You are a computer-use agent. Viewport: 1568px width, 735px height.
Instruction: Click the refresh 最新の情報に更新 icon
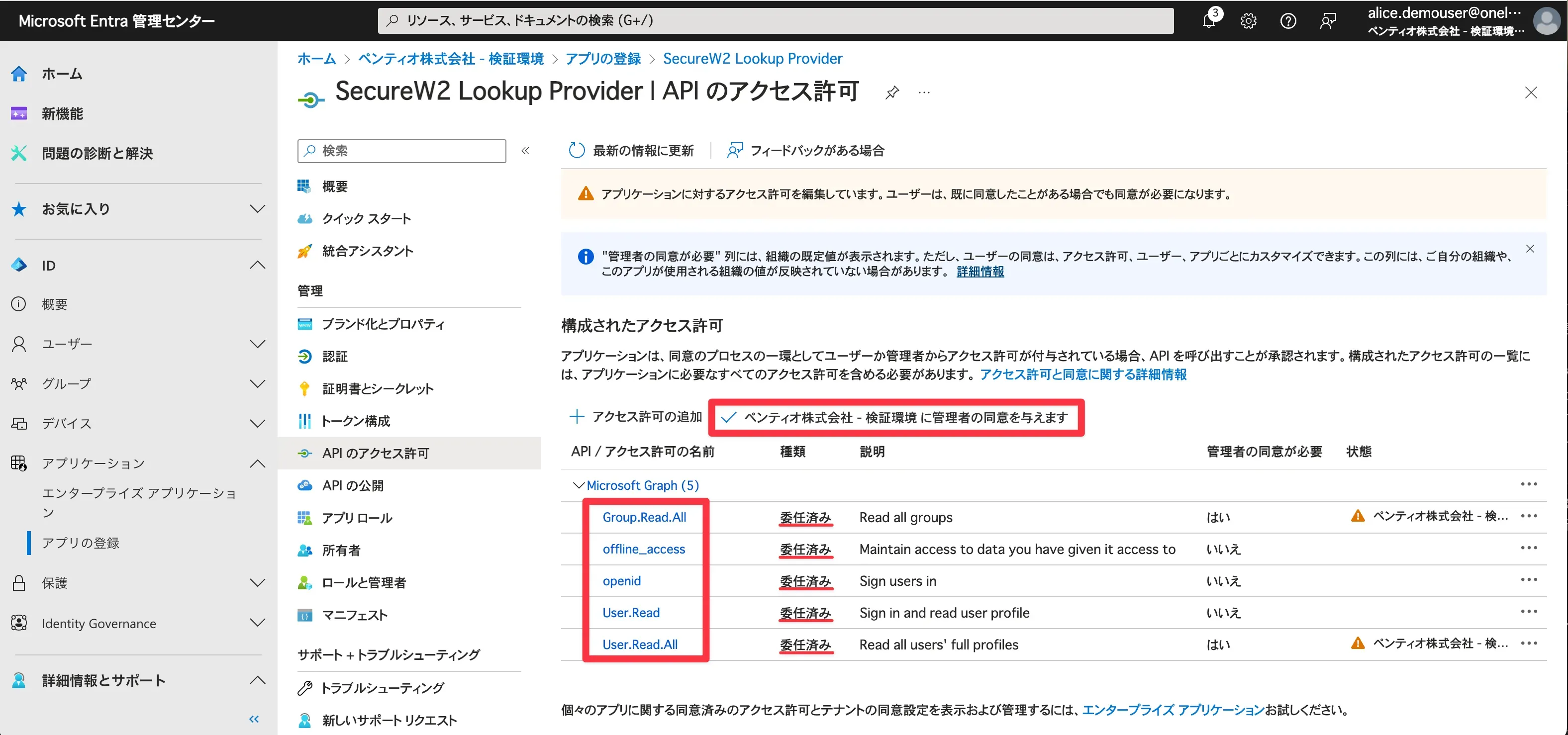pyautogui.click(x=577, y=150)
